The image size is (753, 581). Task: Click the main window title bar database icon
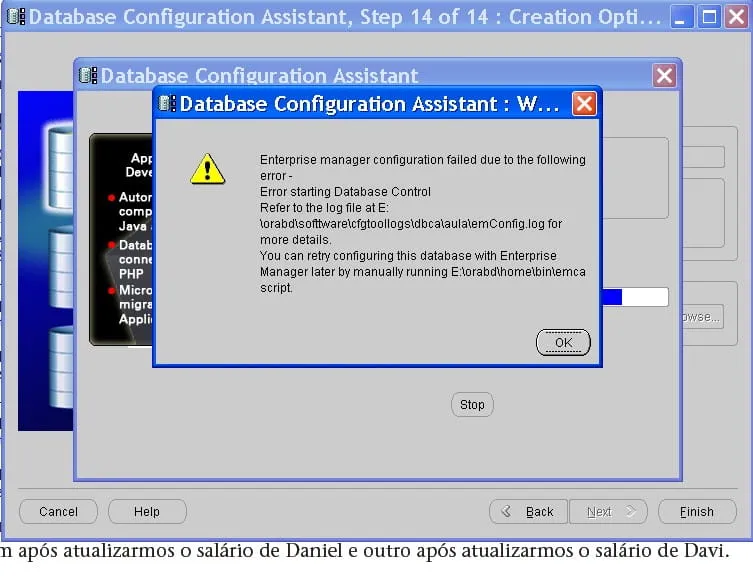coord(16,16)
